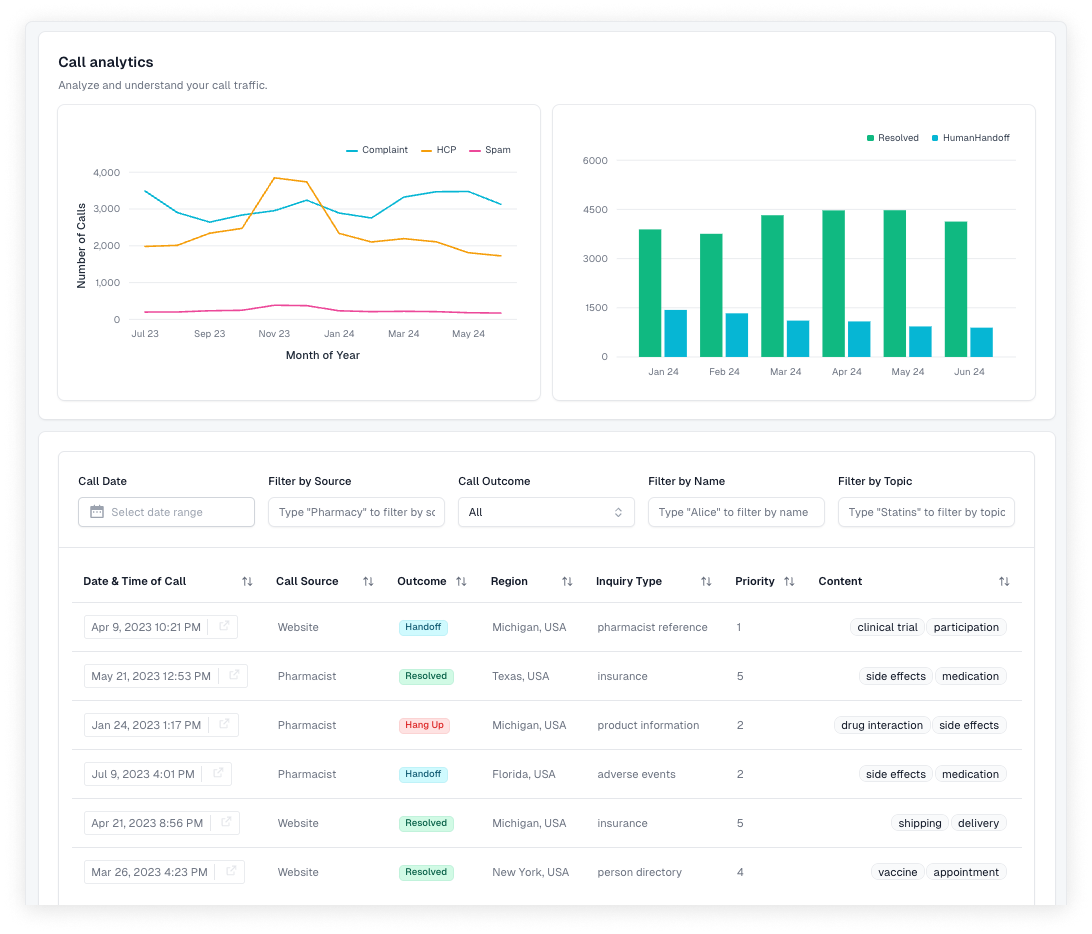Open external link for Apr 21, 2023 call
The image size is (1092, 934).
[226, 822]
